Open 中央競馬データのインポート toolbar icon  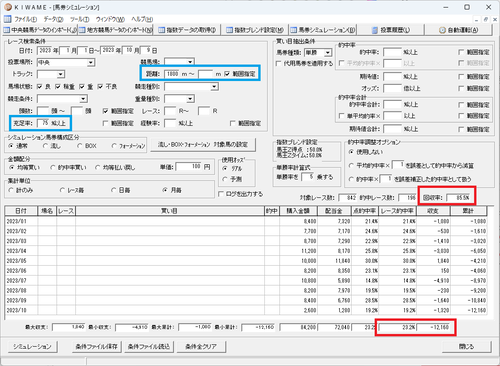point(7,30)
